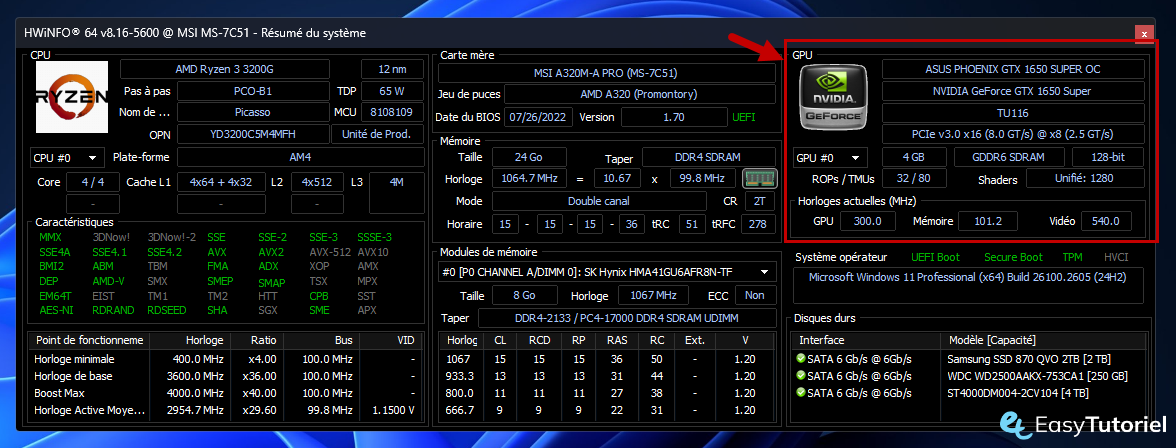This screenshot has width=1176, height=448.
Task: Click the BIOS version 1.70 field
Action: 674,117
